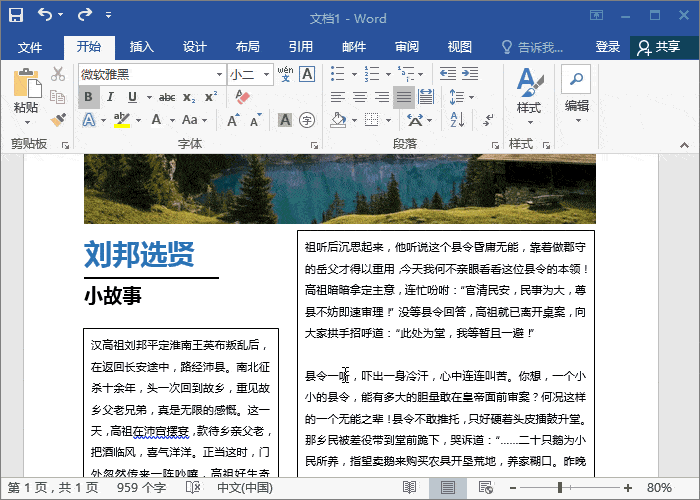Redo the last action
700x500 pixels.
coord(84,15)
